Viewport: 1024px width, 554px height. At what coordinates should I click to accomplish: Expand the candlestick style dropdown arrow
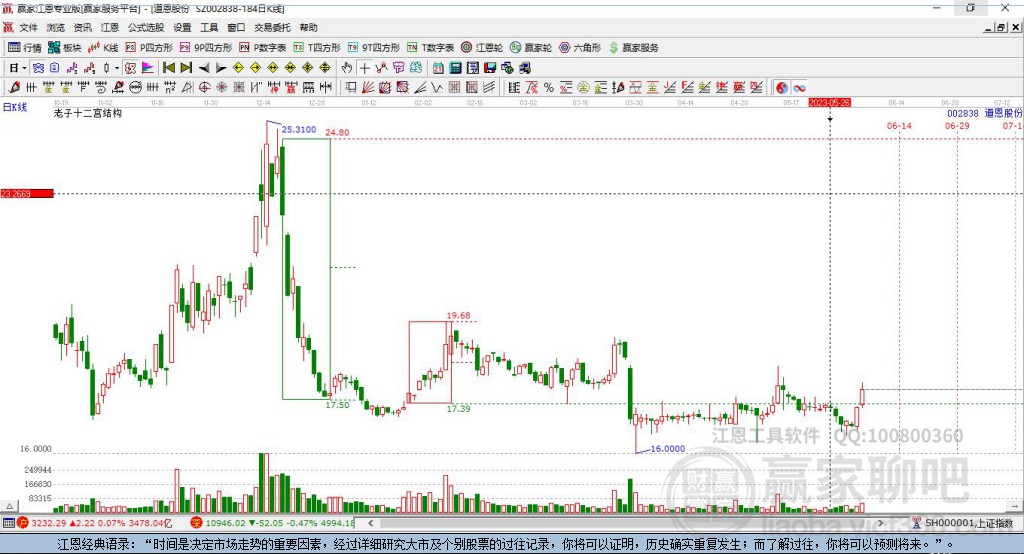pos(117,68)
